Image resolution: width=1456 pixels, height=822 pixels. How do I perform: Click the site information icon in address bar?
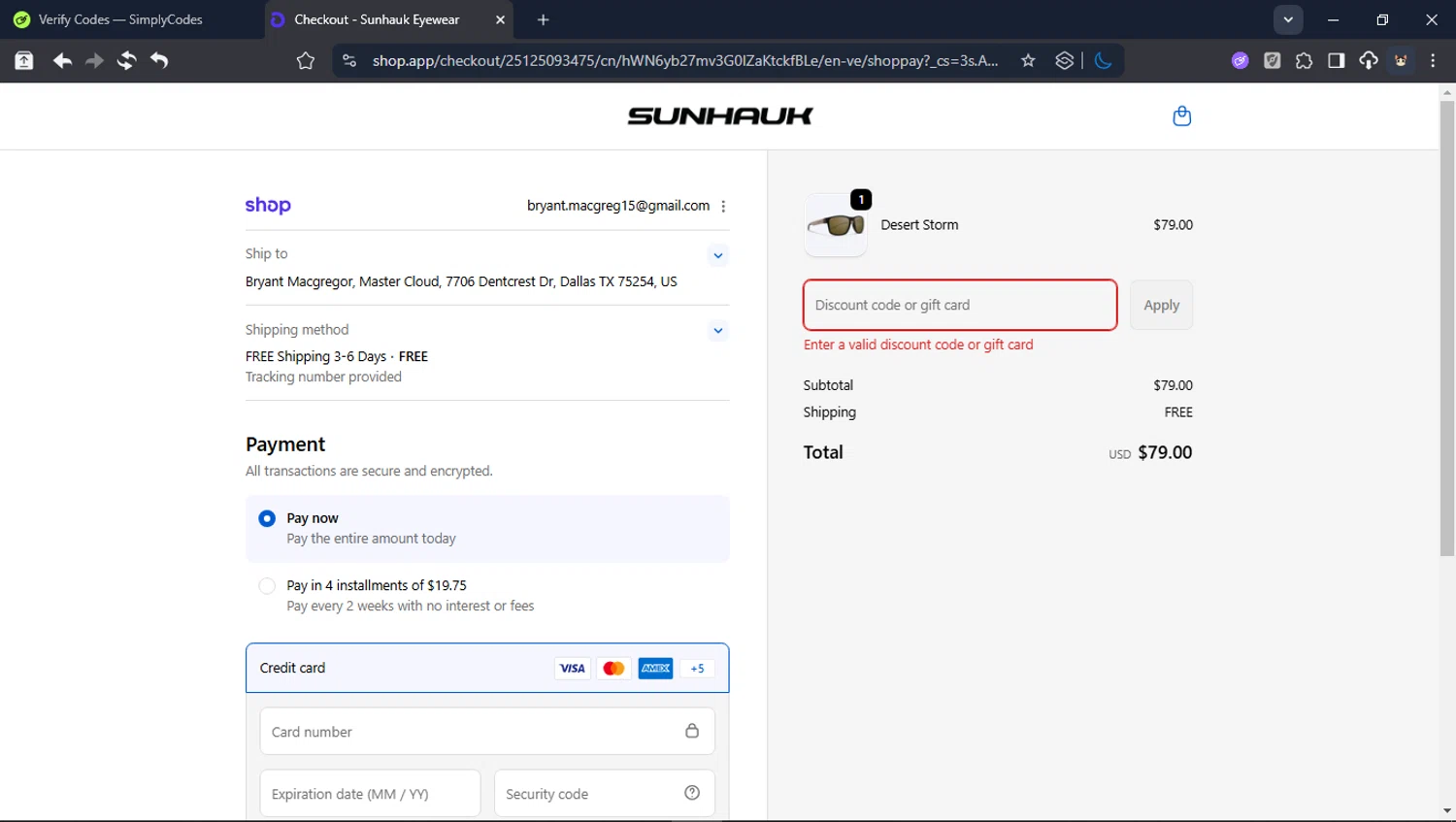(348, 60)
